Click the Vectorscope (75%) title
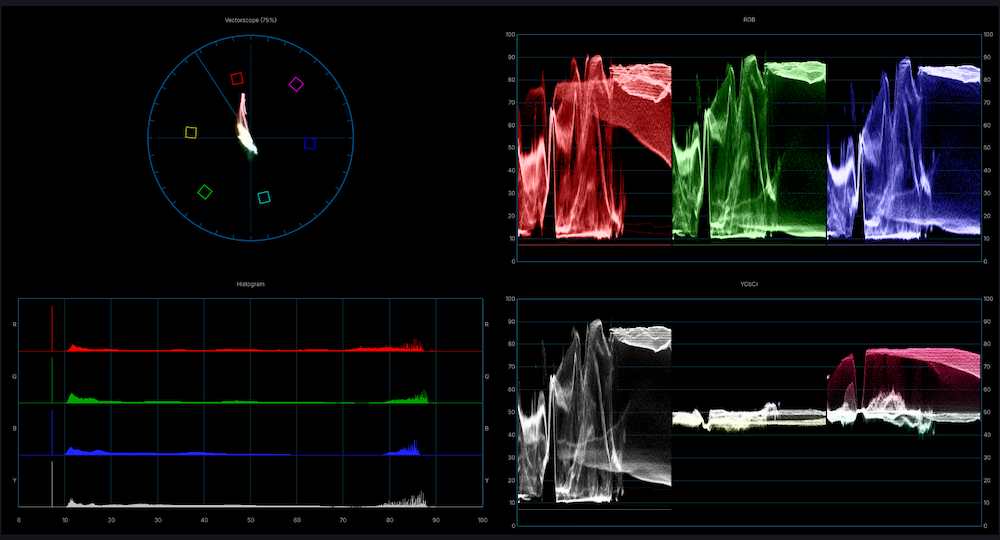The height and width of the screenshot is (540, 1000). point(250,20)
